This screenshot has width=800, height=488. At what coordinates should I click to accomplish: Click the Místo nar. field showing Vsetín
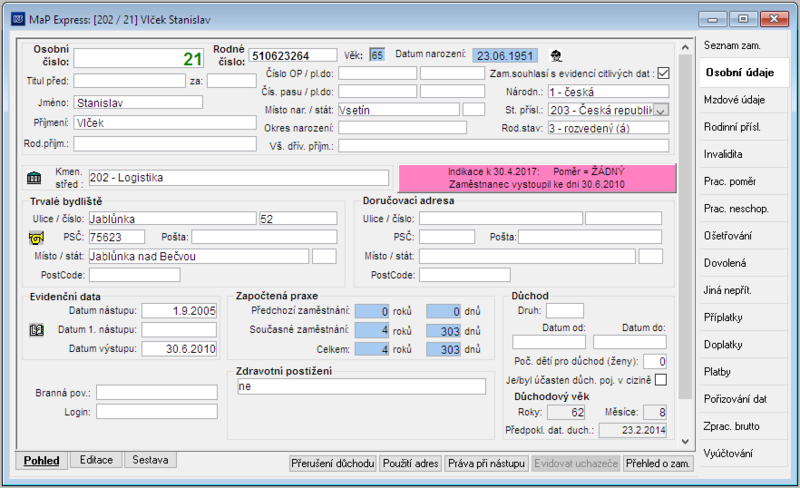click(399, 110)
